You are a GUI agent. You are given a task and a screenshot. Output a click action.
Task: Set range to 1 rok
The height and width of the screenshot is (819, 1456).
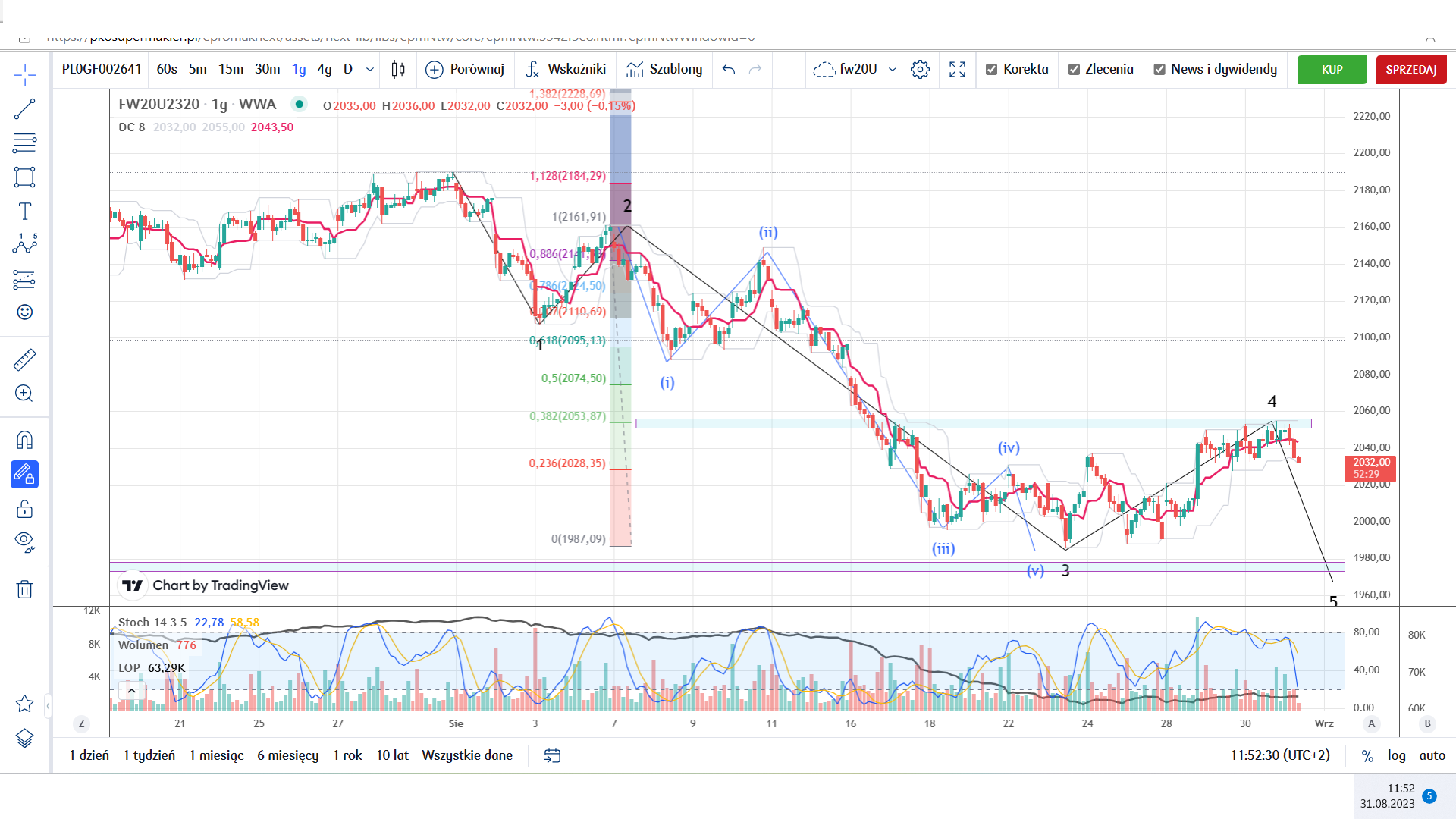click(347, 755)
